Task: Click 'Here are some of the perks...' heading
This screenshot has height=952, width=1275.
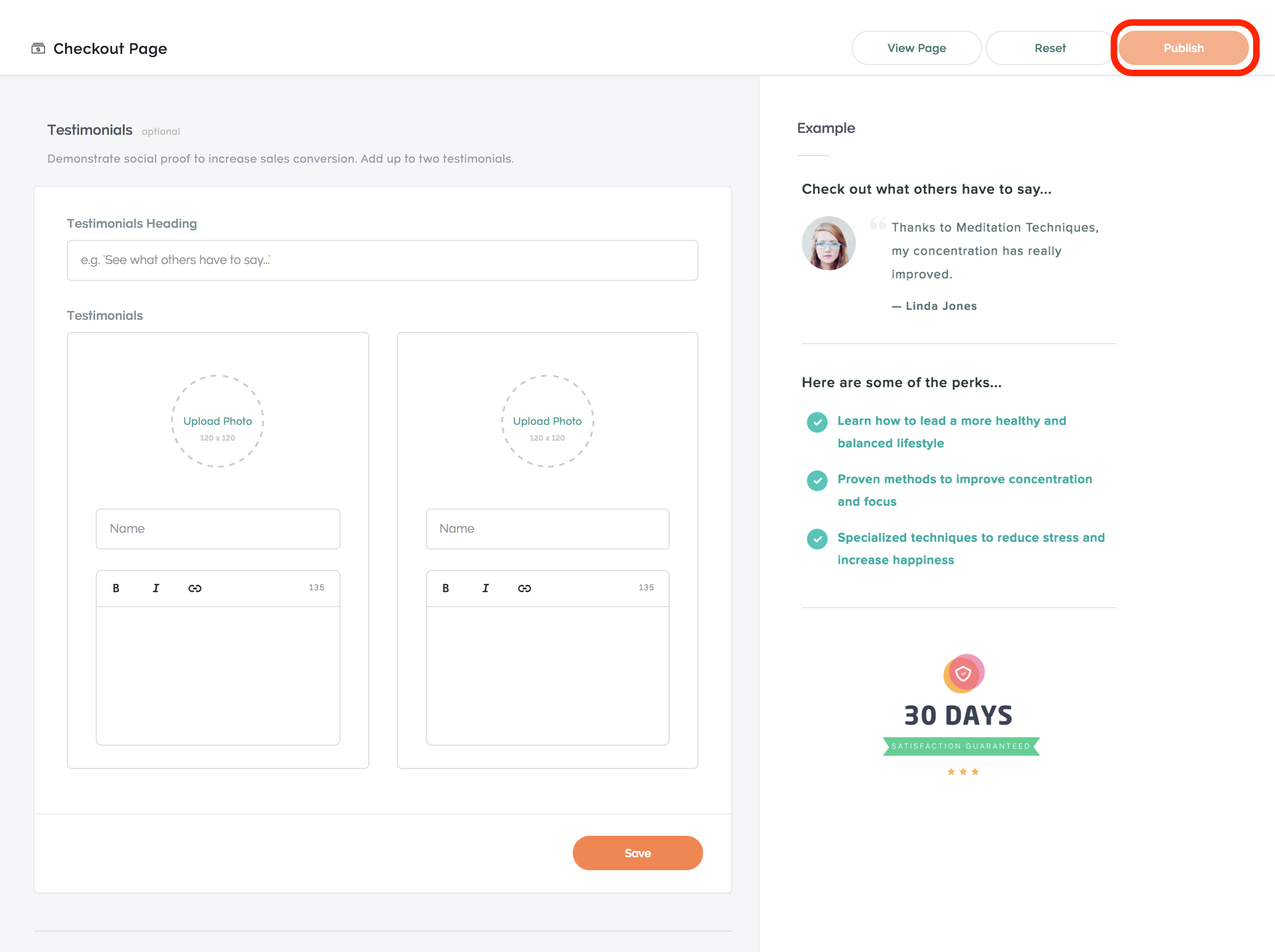Action: (902, 382)
